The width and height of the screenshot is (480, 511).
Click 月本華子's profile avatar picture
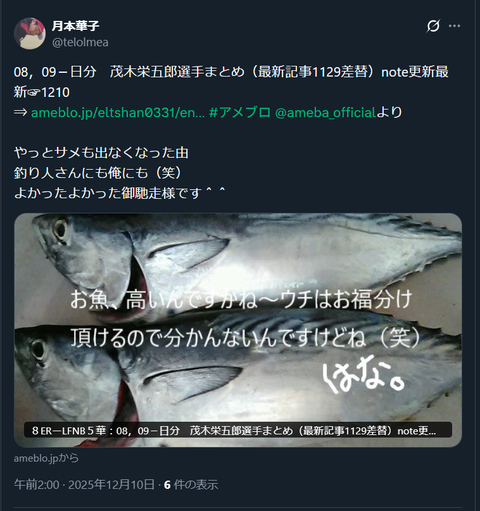(30, 34)
